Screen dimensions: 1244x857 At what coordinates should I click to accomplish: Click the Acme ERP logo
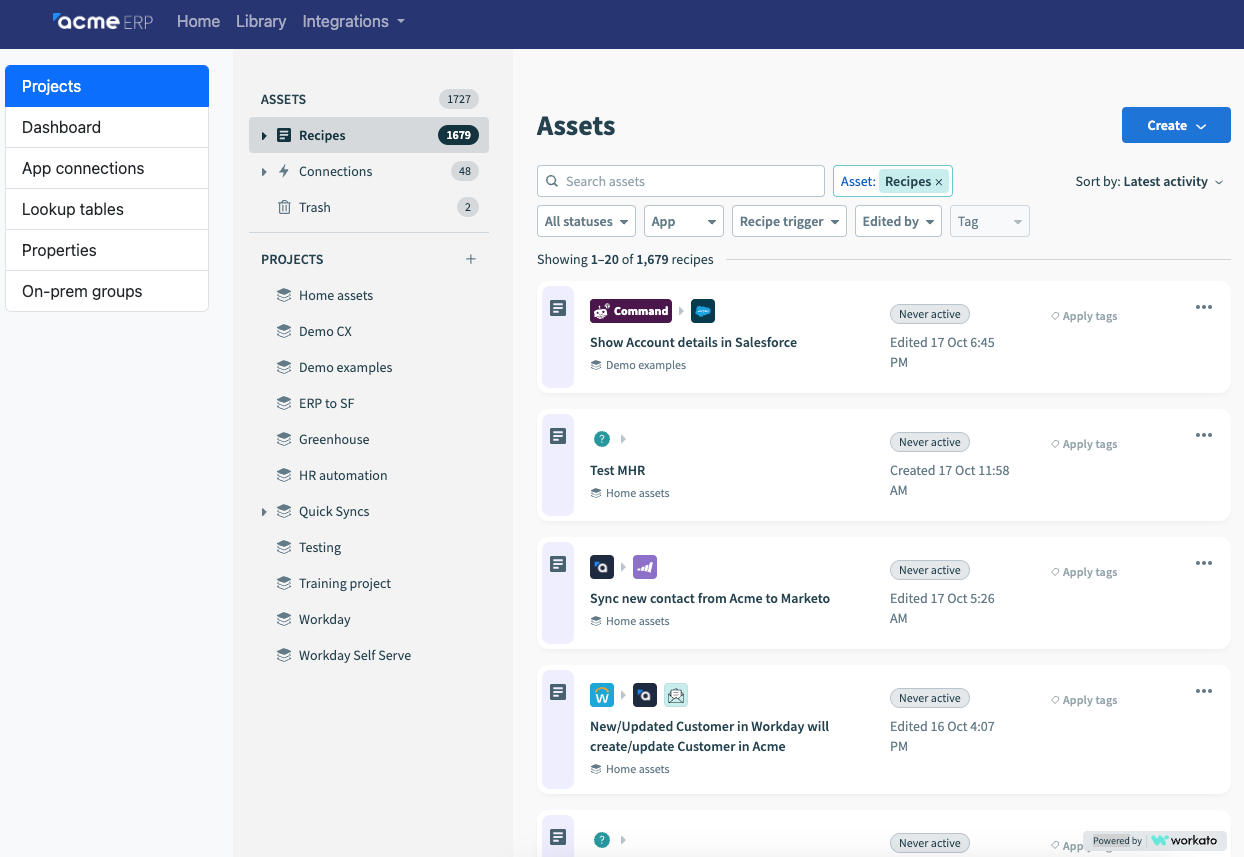101,22
